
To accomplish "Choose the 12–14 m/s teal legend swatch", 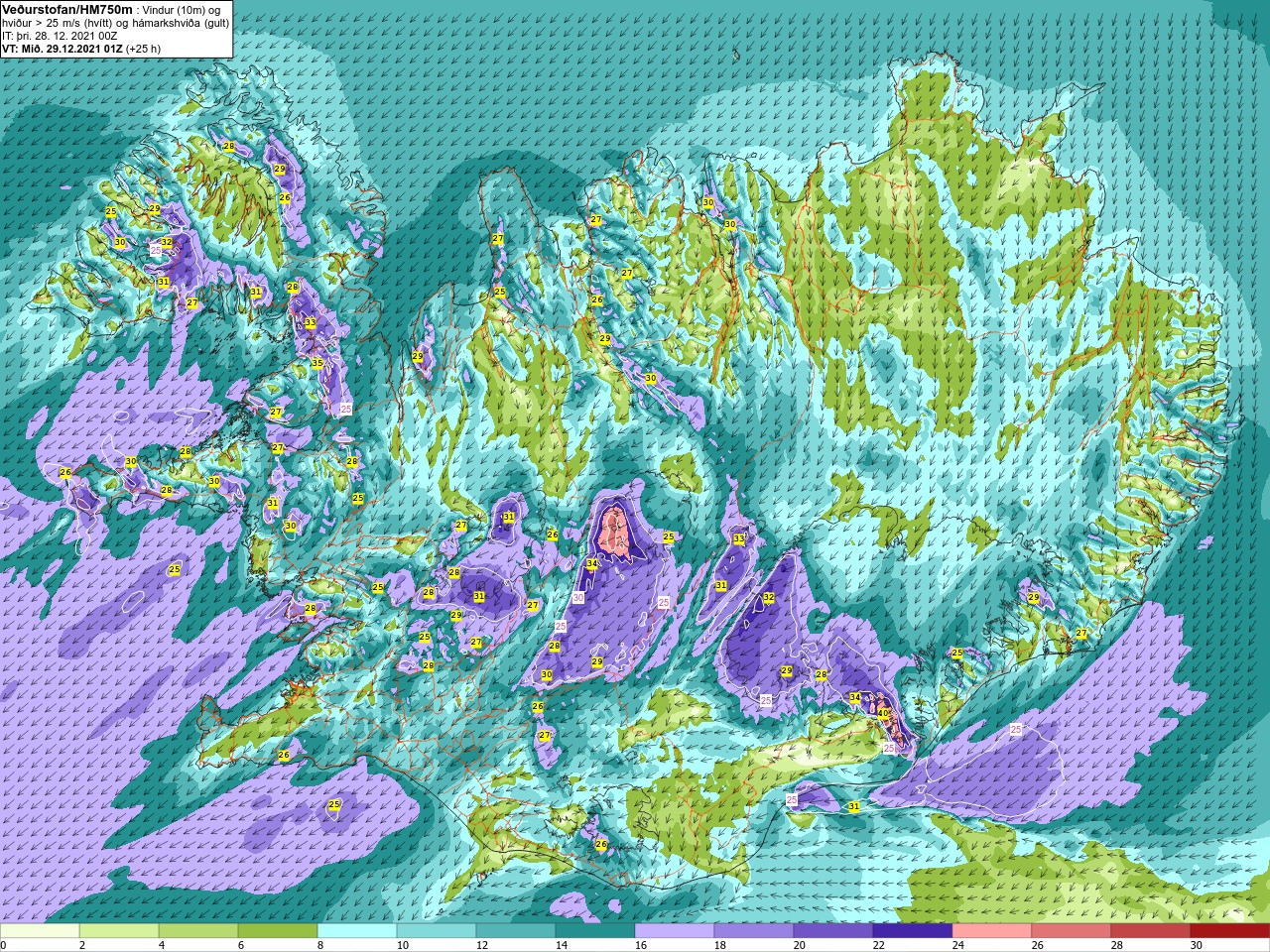I will point(516,931).
